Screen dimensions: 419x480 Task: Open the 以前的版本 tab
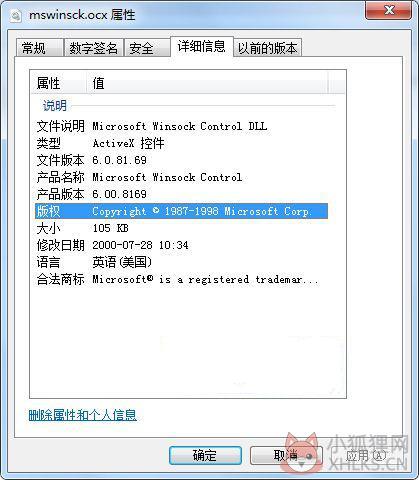pyautogui.click(x=267, y=48)
